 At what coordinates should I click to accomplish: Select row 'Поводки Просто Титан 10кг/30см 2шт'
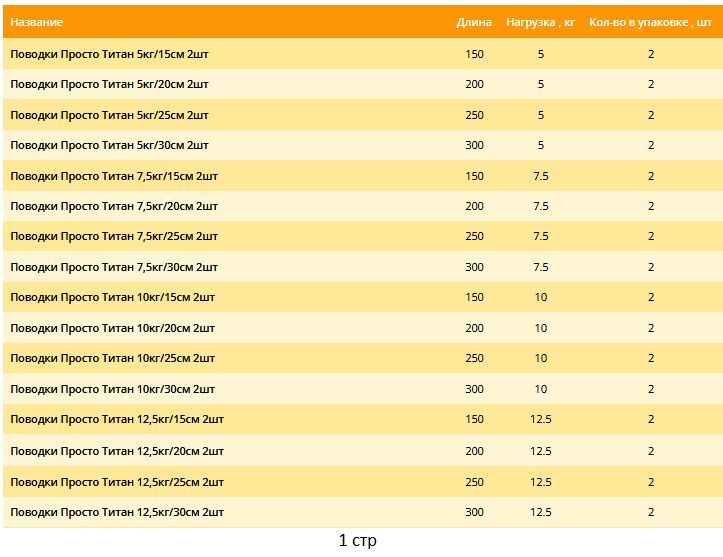(363, 389)
